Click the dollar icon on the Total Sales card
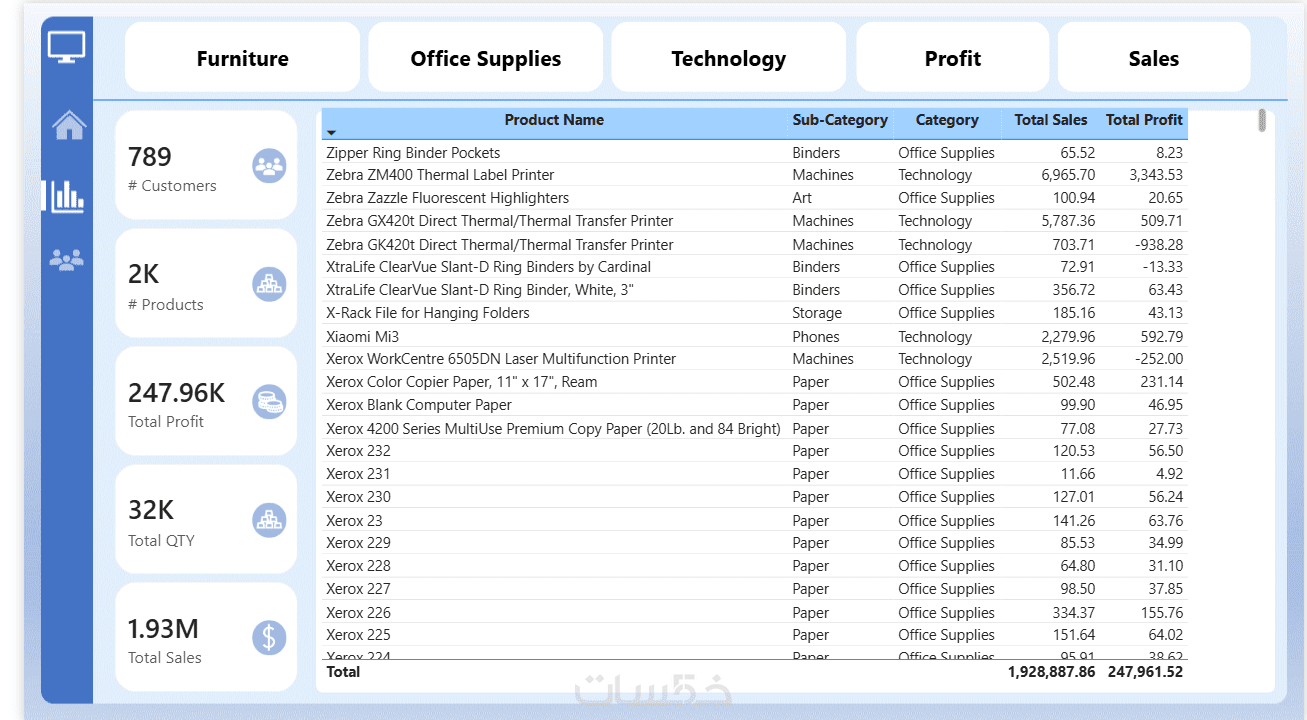The height and width of the screenshot is (720, 1307). [x=269, y=637]
